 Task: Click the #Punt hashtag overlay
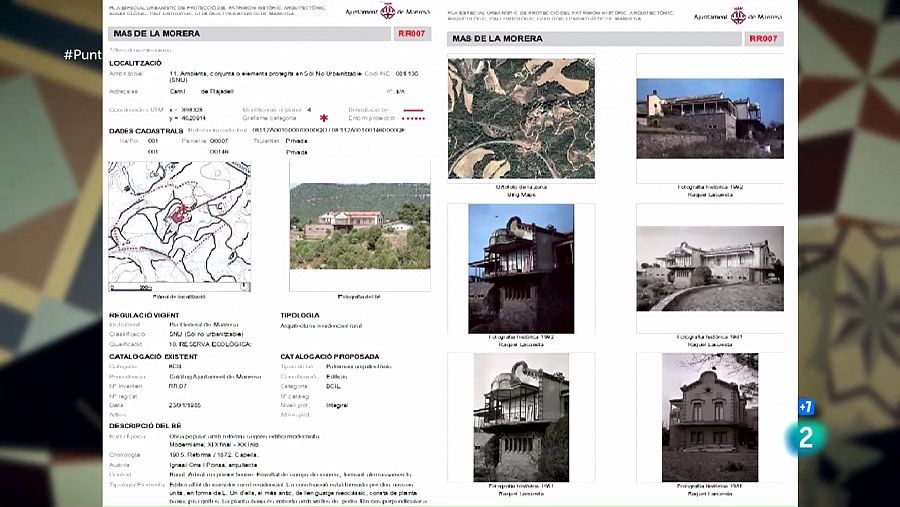82,54
